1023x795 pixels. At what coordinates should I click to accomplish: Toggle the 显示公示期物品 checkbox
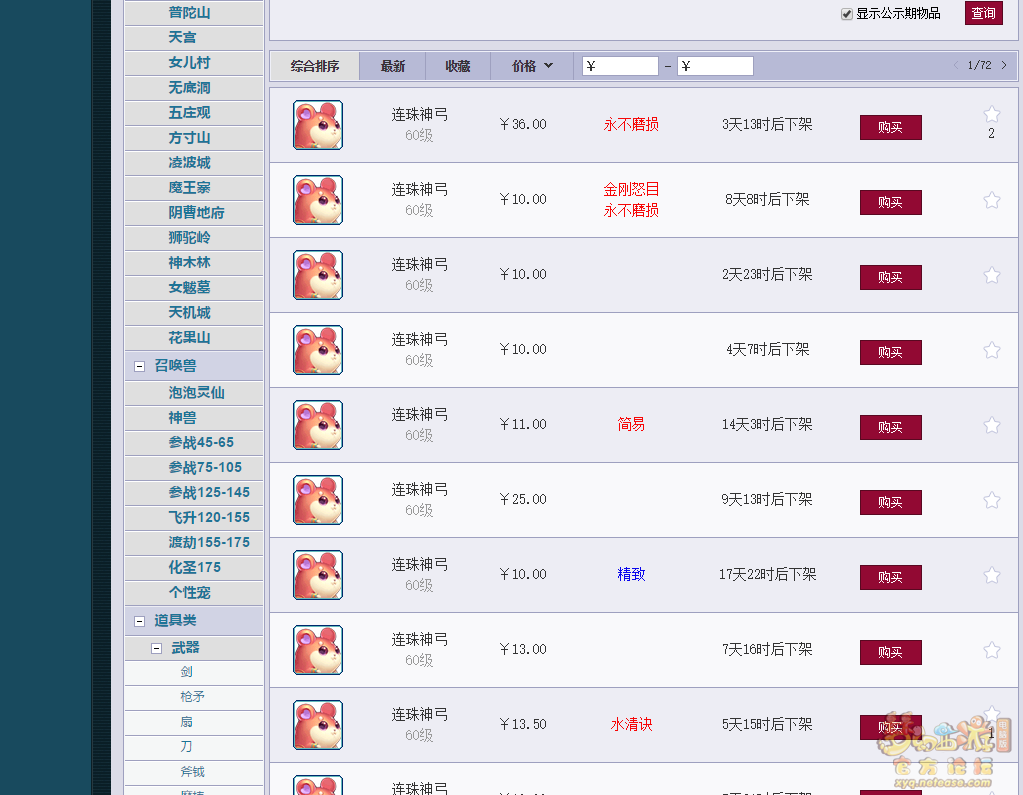point(847,14)
